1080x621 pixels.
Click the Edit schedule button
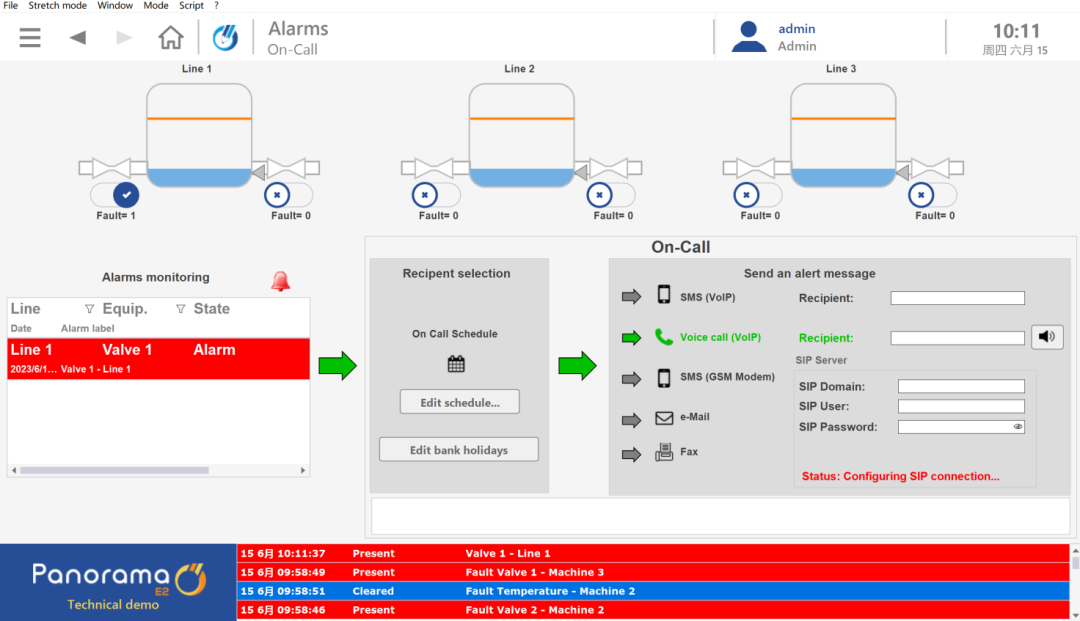click(459, 402)
